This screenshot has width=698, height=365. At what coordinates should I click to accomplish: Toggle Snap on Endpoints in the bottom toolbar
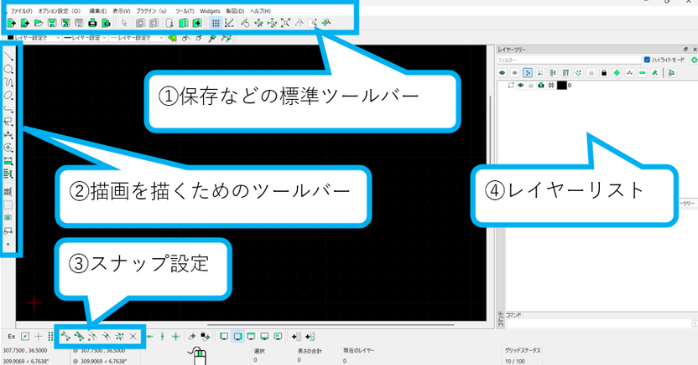tap(65, 337)
